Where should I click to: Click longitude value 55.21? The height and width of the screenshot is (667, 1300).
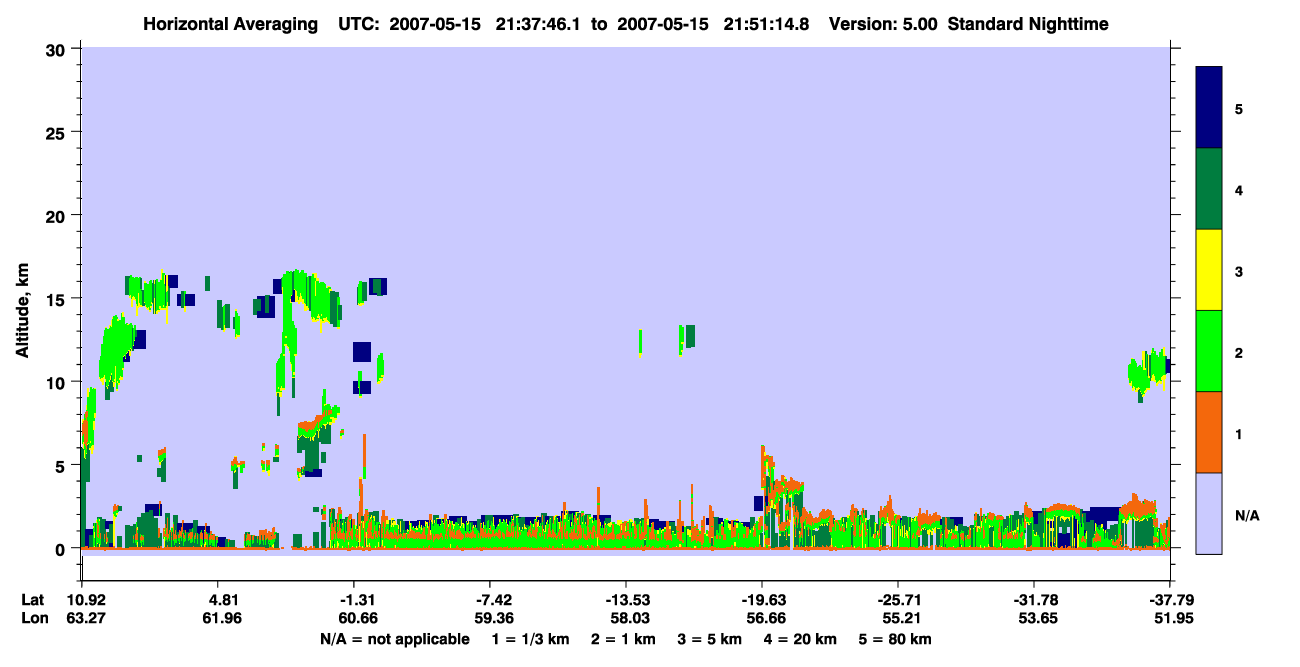pos(902,619)
